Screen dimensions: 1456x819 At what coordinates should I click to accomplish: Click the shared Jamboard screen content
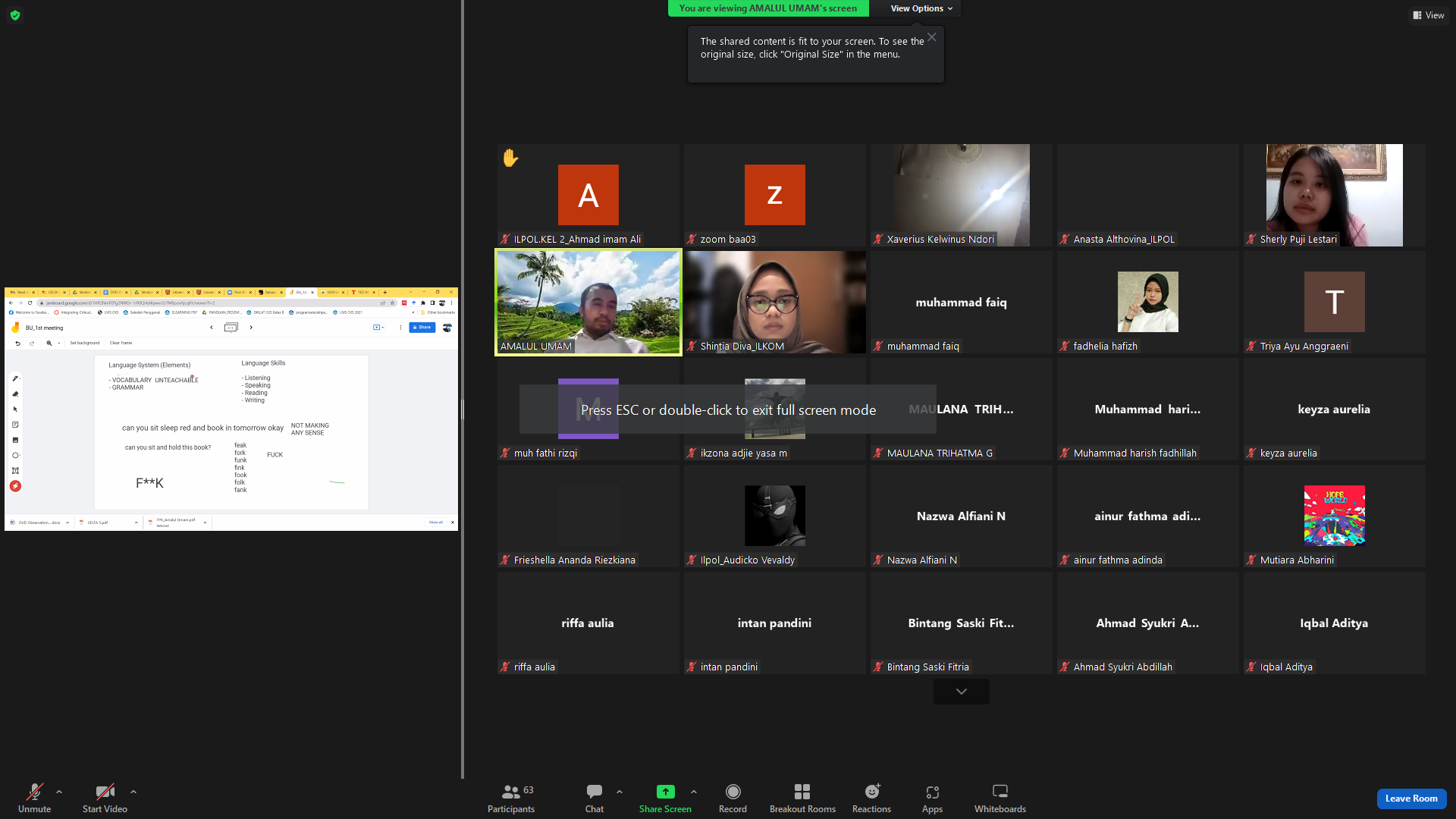[x=231, y=409]
